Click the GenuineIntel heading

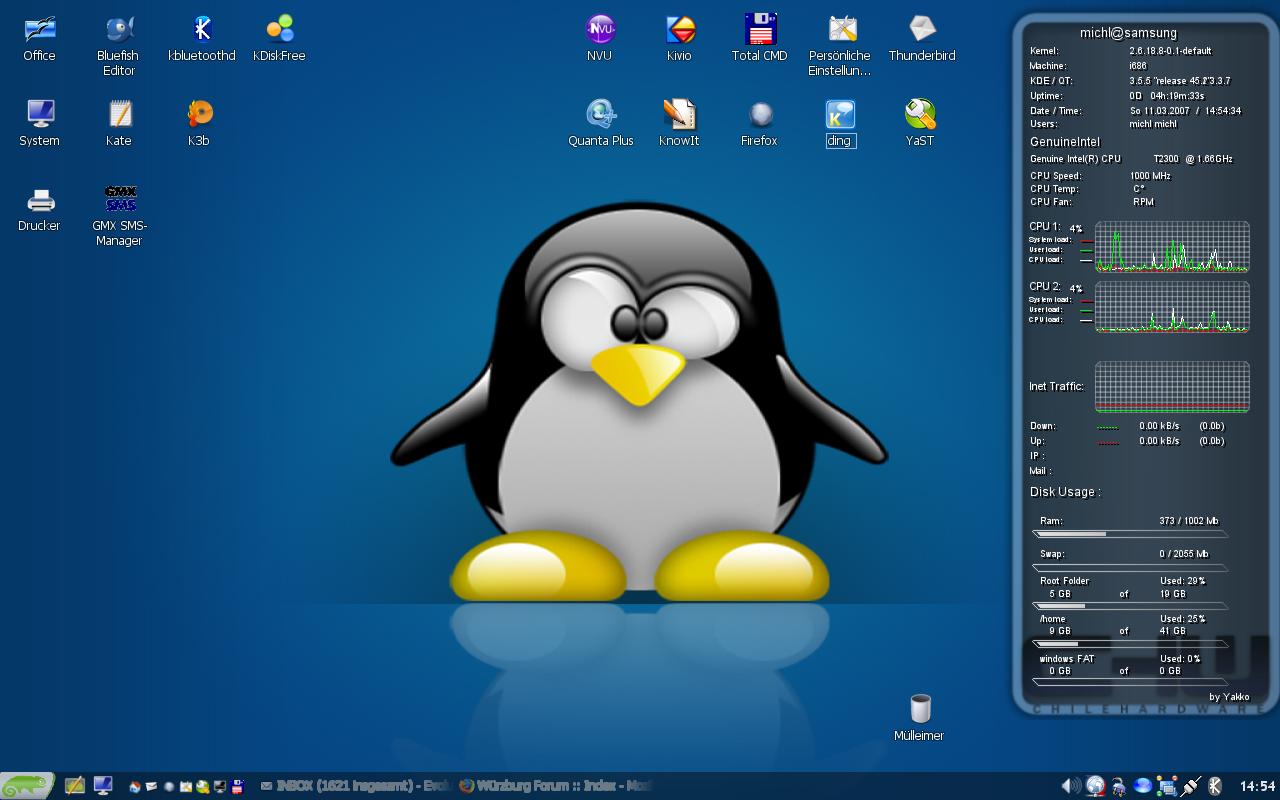[1065, 142]
